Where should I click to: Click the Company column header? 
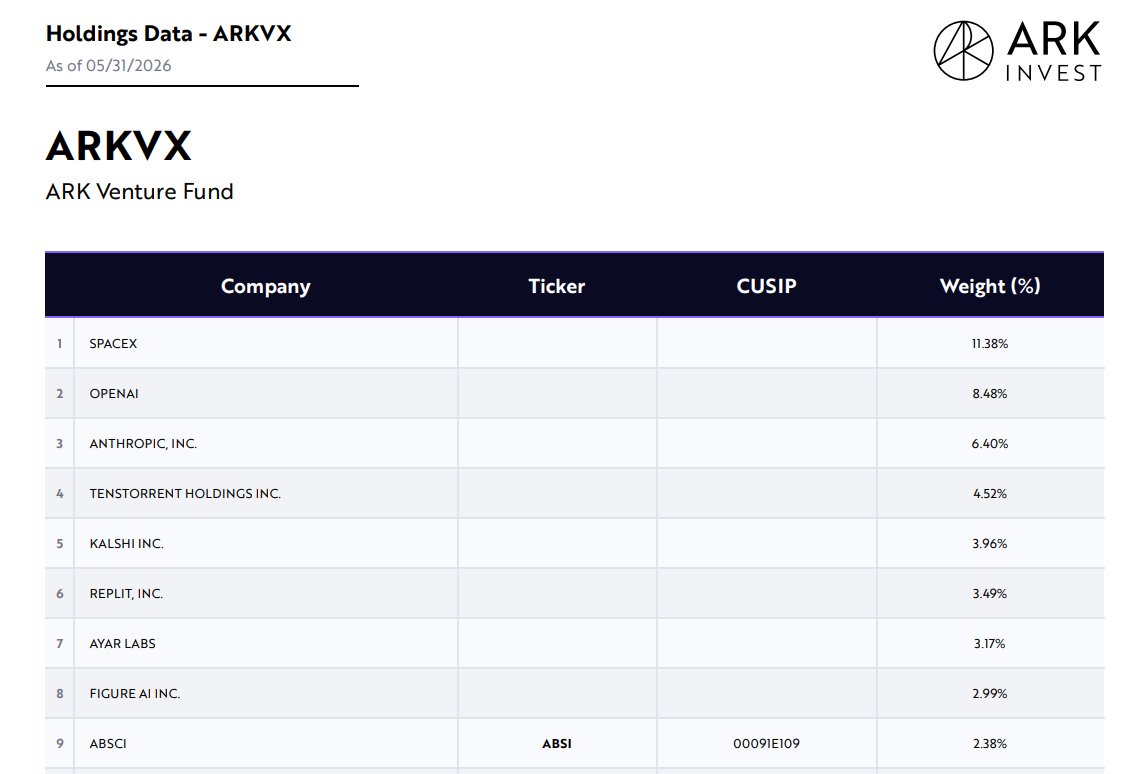266,286
